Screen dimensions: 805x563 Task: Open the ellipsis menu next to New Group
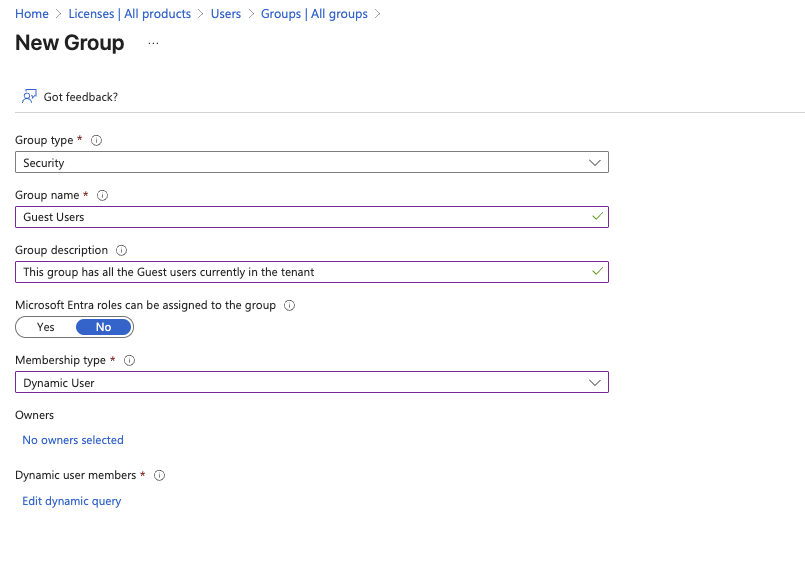pos(153,43)
